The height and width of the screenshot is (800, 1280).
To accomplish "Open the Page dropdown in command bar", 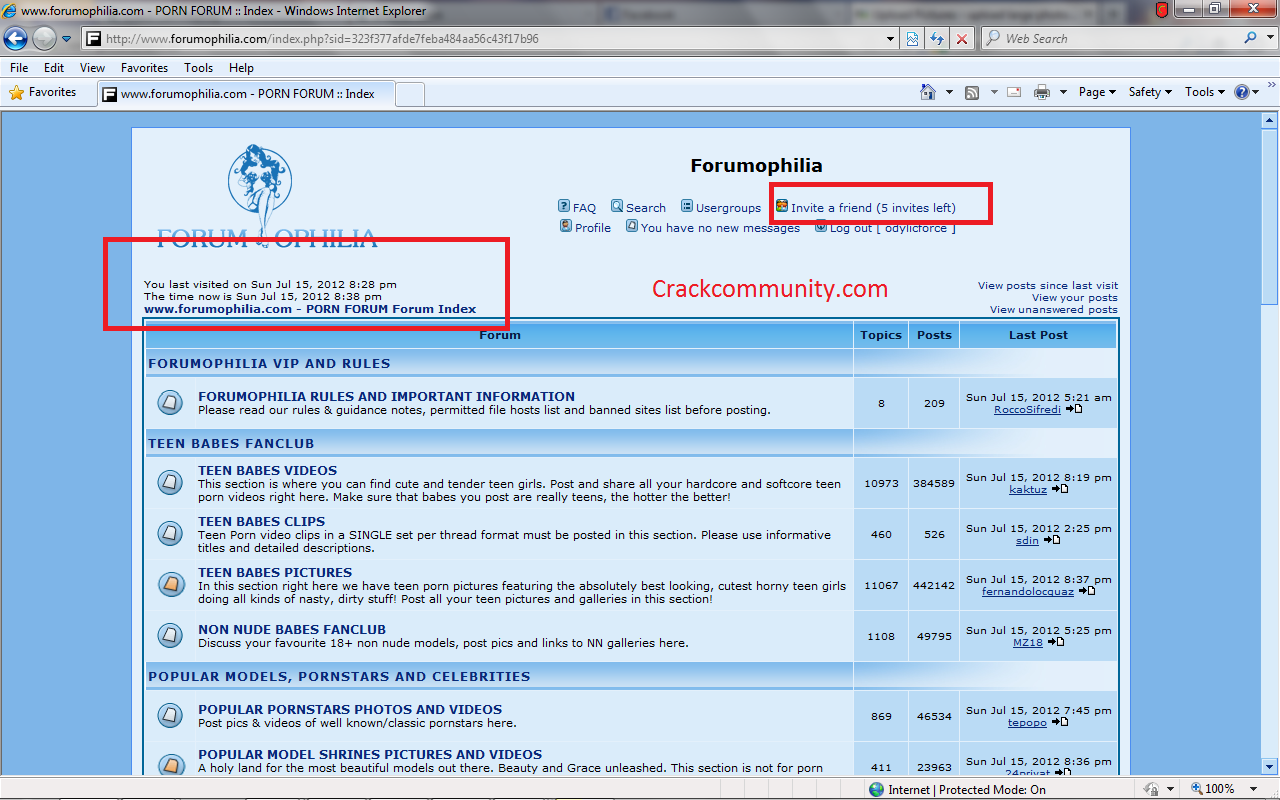I will tap(1098, 92).
